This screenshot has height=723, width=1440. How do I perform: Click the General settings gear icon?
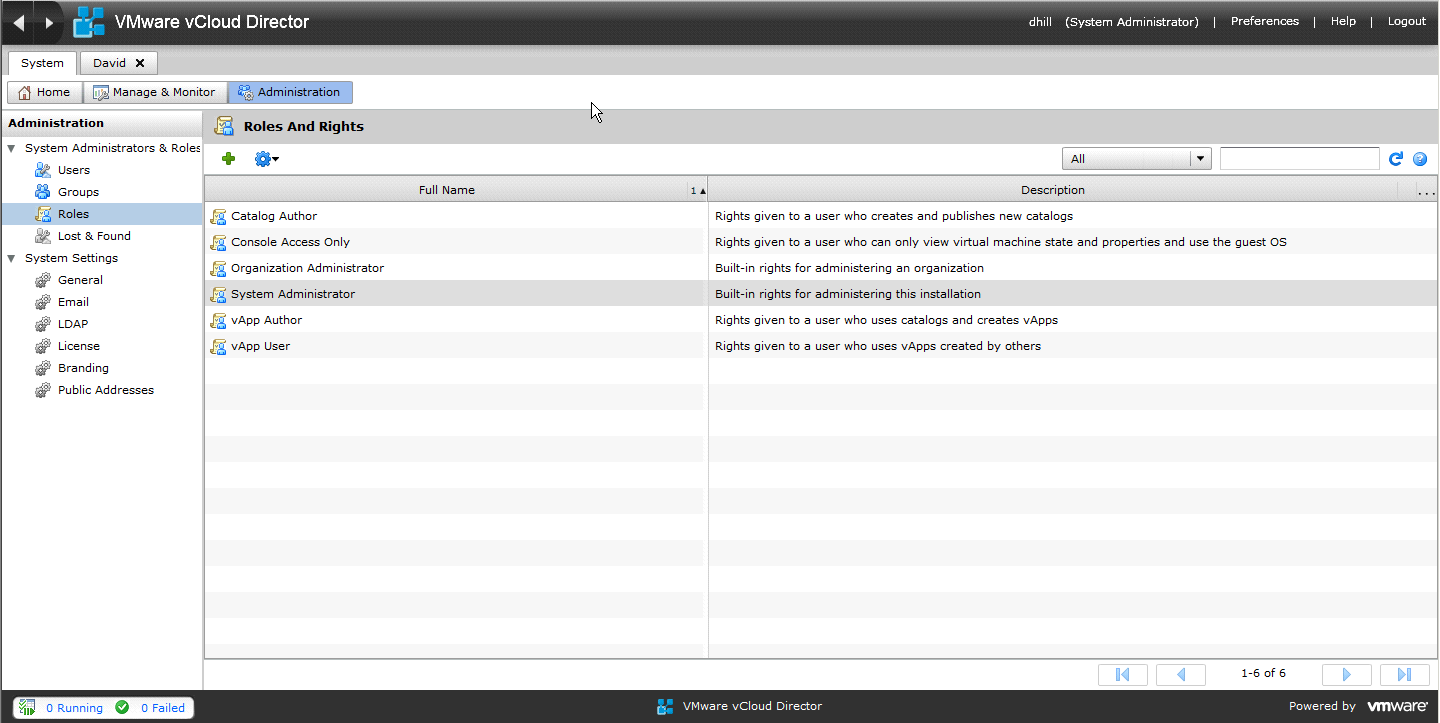pyautogui.click(x=43, y=280)
